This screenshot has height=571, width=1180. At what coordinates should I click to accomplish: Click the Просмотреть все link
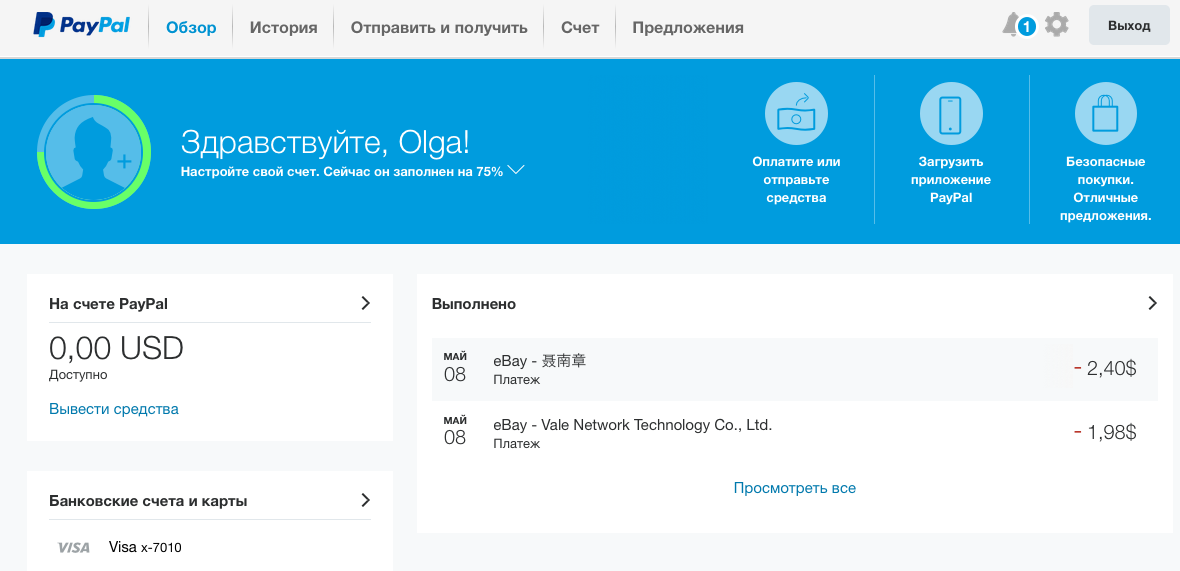[x=795, y=487]
